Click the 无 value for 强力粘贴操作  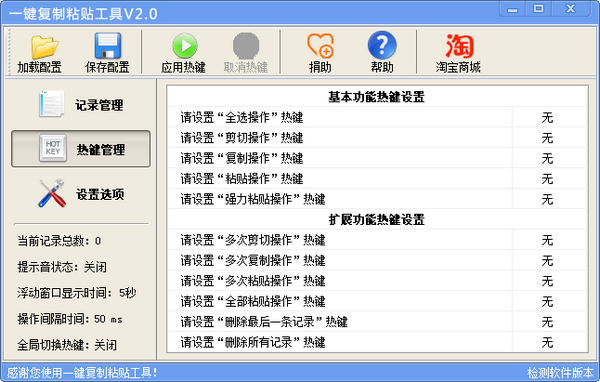(548, 199)
